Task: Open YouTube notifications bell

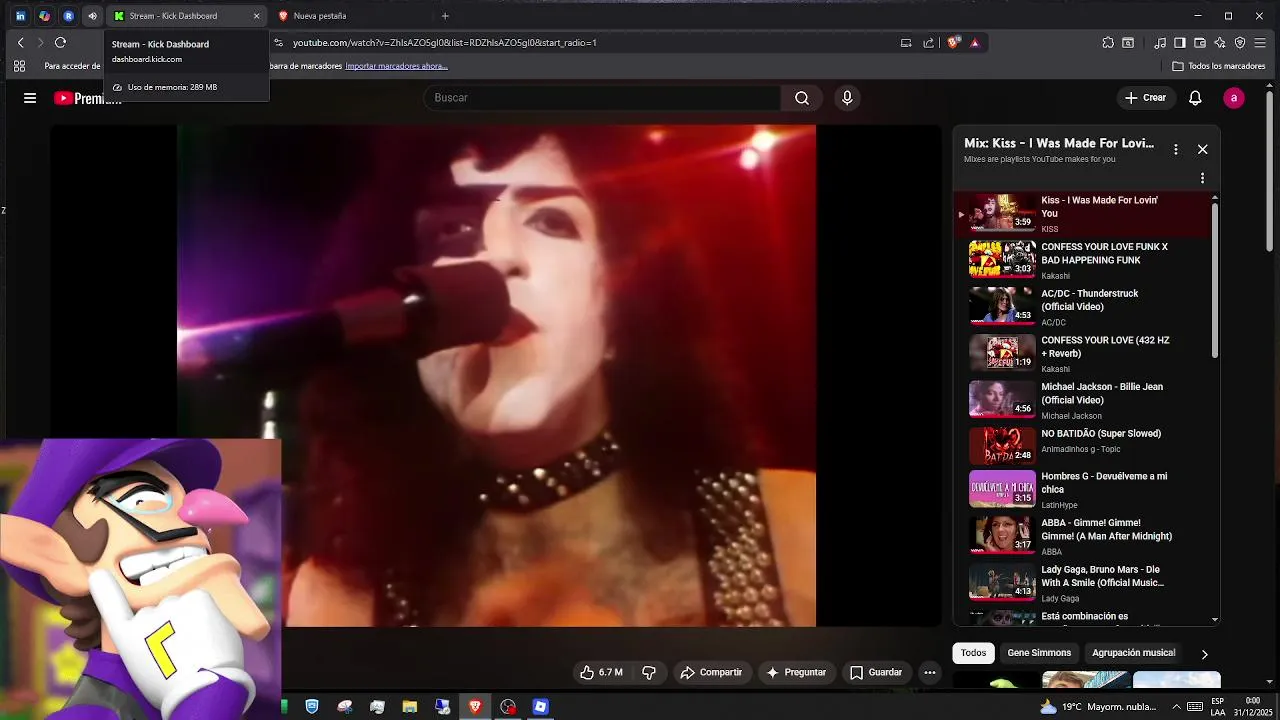Action: point(1195,98)
